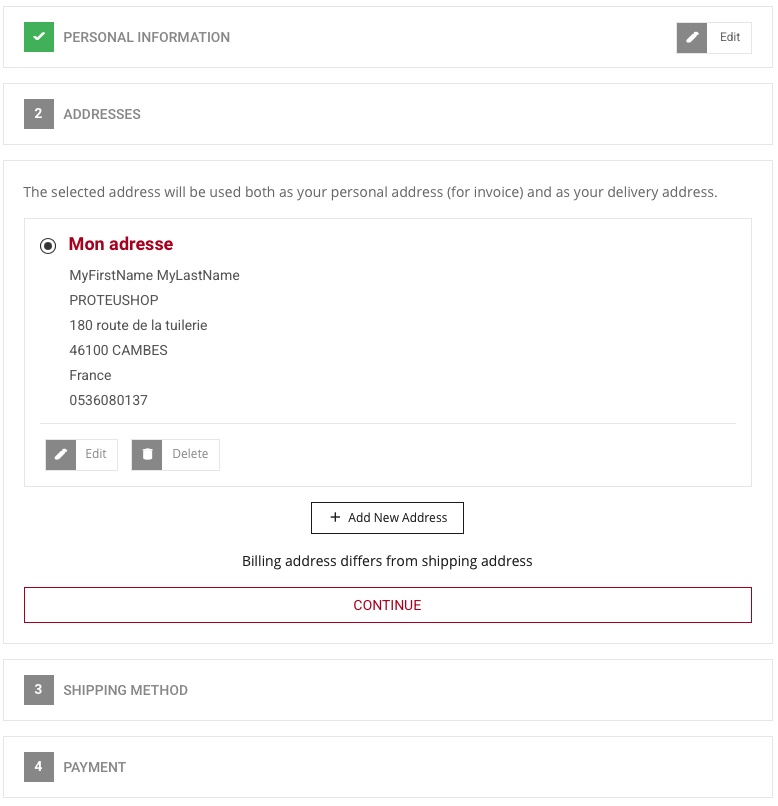Click the Continue button
Viewport: 778px width, 806px height.
tap(388, 605)
